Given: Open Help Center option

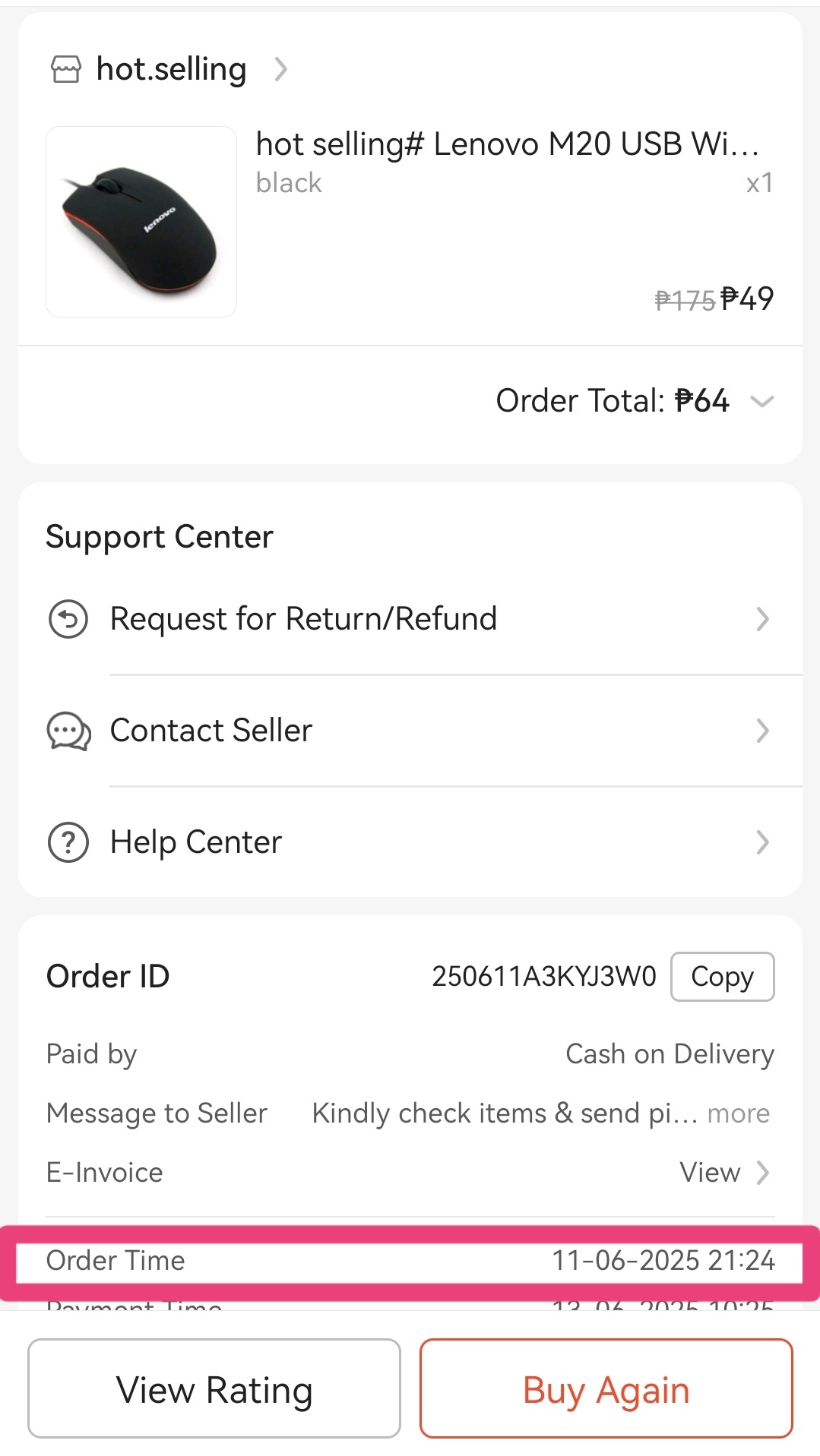Looking at the screenshot, I should pyautogui.click(x=410, y=842).
